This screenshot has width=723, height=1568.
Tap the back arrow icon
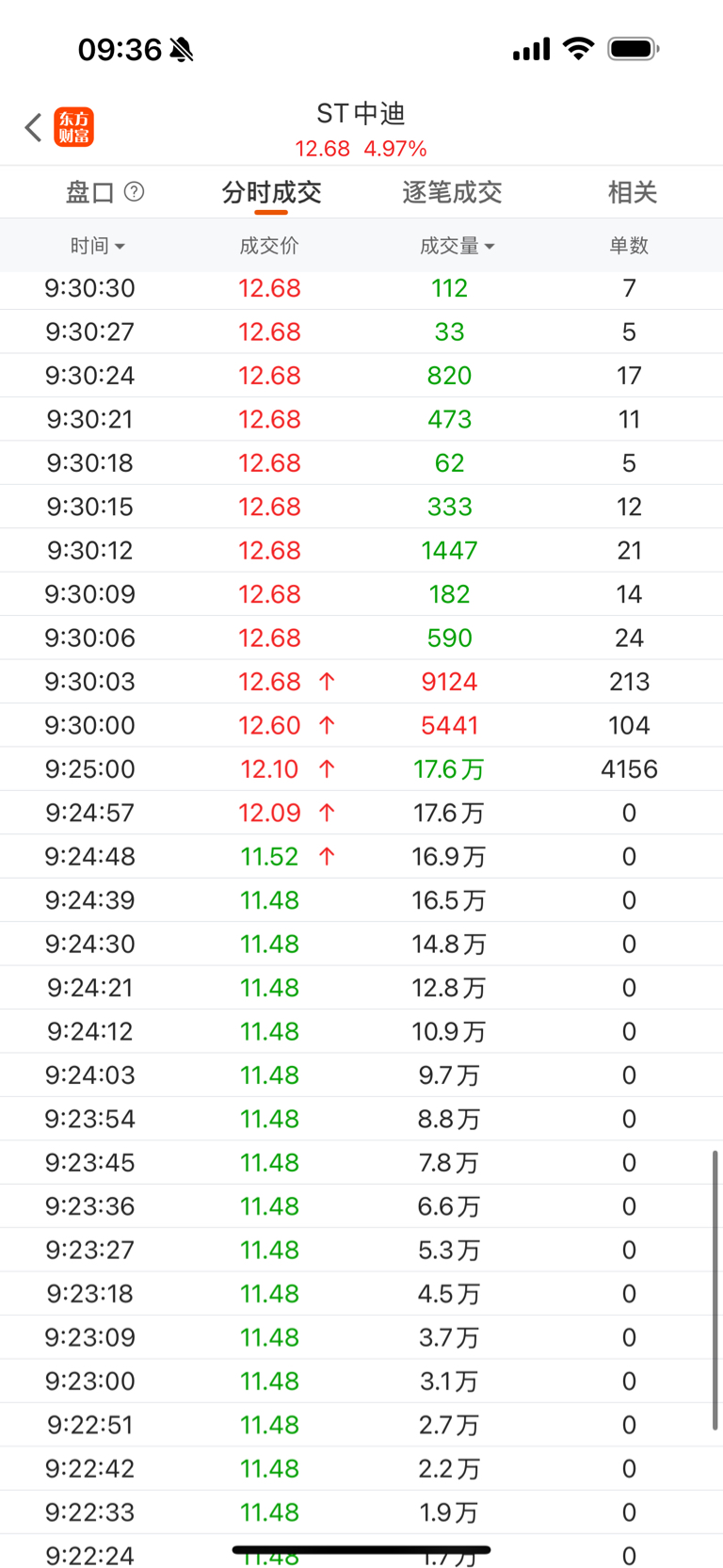point(34,127)
